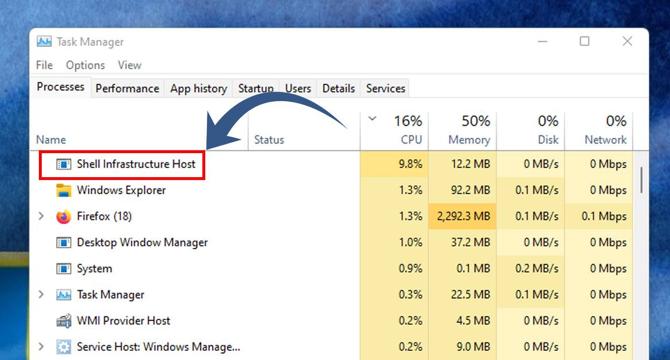Click the WMI Provider Host icon

pos(64,321)
